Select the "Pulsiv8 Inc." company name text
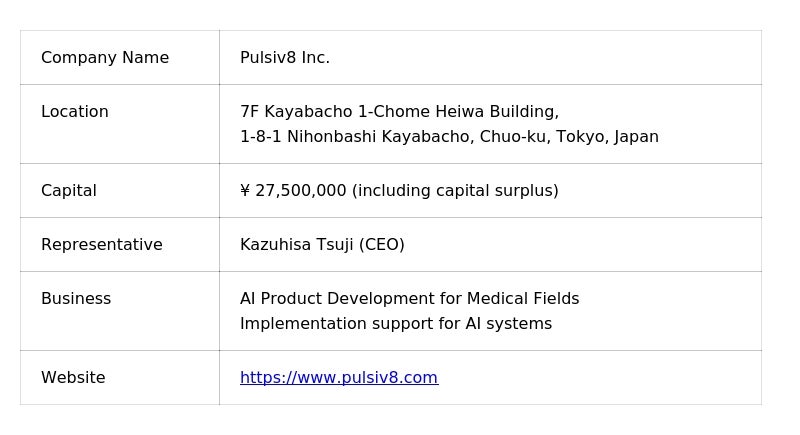The image size is (800, 435). [285, 58]
